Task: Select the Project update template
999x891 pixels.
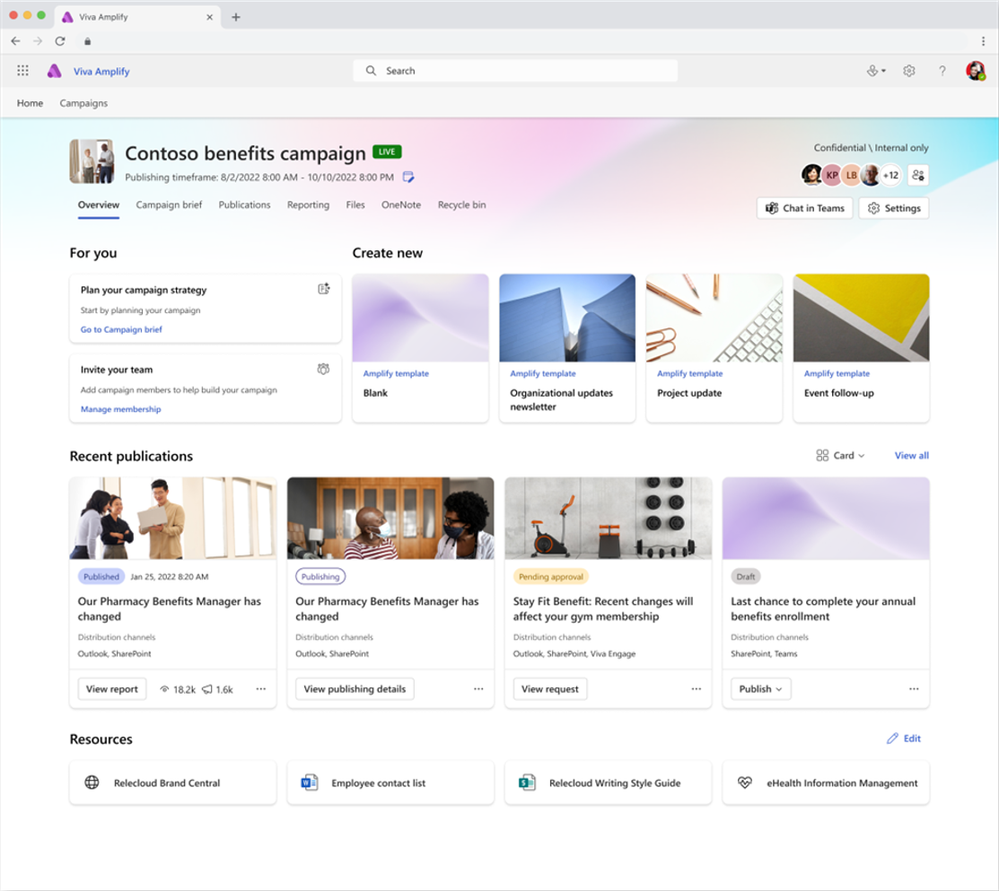Action: (714, 348)
